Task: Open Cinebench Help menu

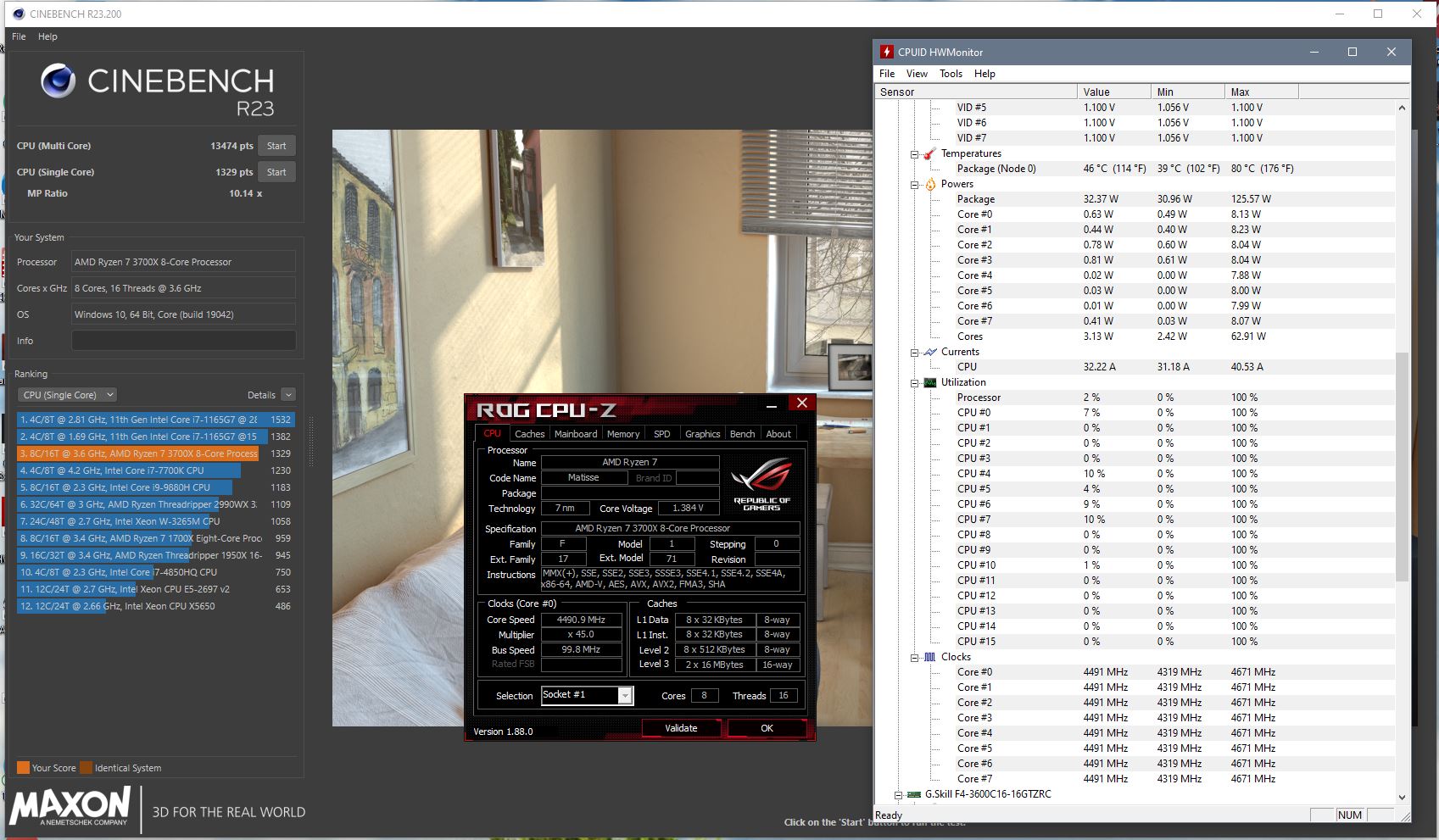Action: coord(47,36)
